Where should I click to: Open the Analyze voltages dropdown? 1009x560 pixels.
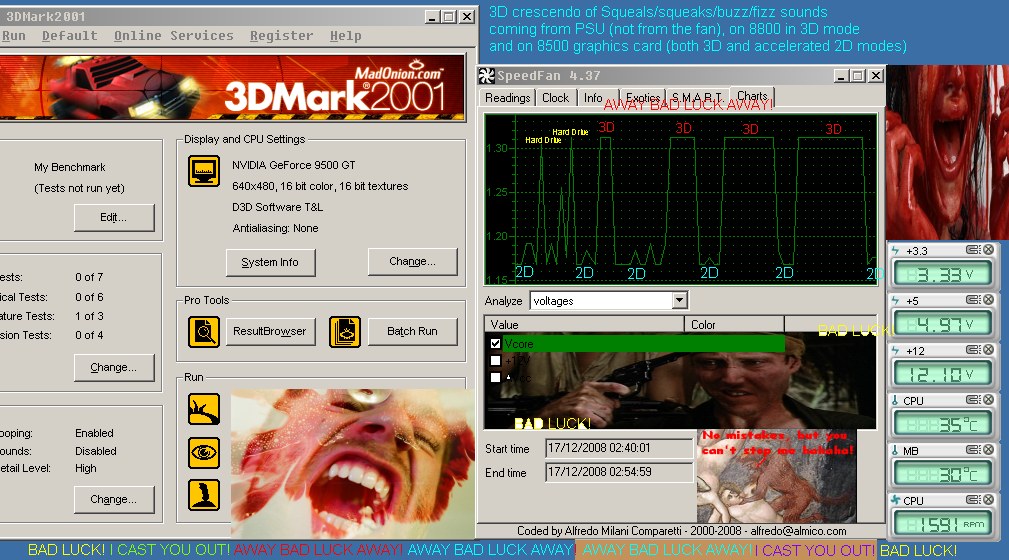pyautogui.click(x=680, y=301)
